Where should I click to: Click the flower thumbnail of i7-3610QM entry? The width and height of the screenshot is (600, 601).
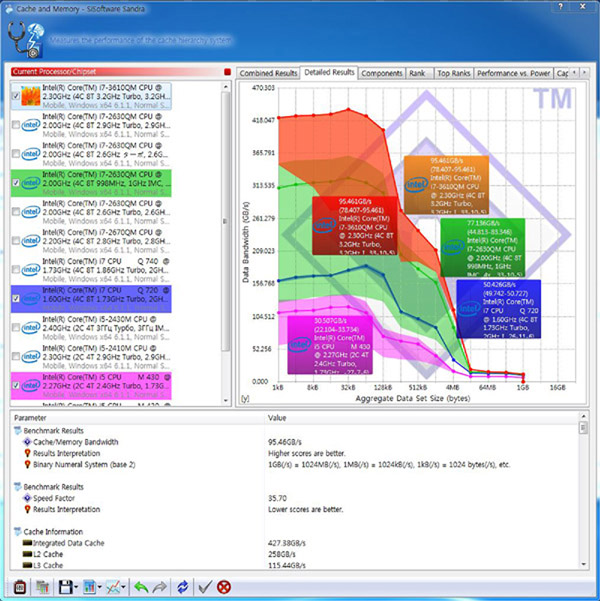tap(31, 96)
